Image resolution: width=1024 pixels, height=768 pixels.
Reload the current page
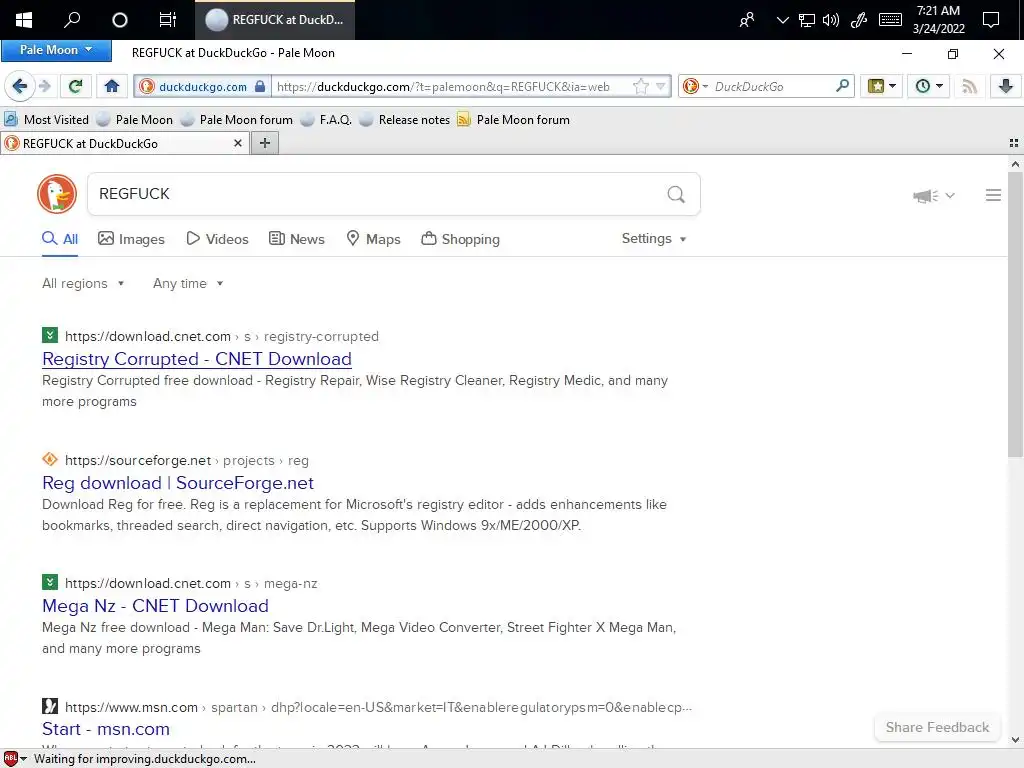(75, 86)
